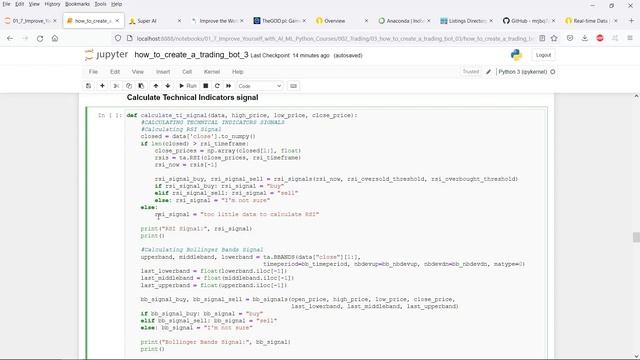
Task: Go to browser home page icon
Action: [55, 38]
